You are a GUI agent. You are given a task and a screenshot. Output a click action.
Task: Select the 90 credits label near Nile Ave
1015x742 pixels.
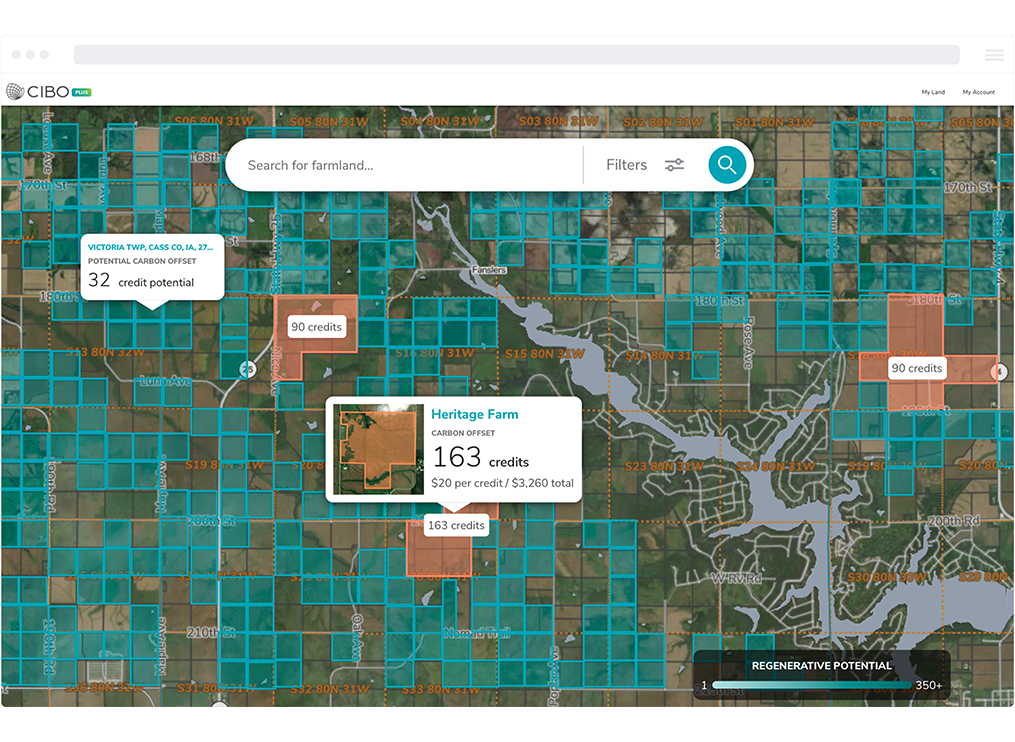(316, 327)
